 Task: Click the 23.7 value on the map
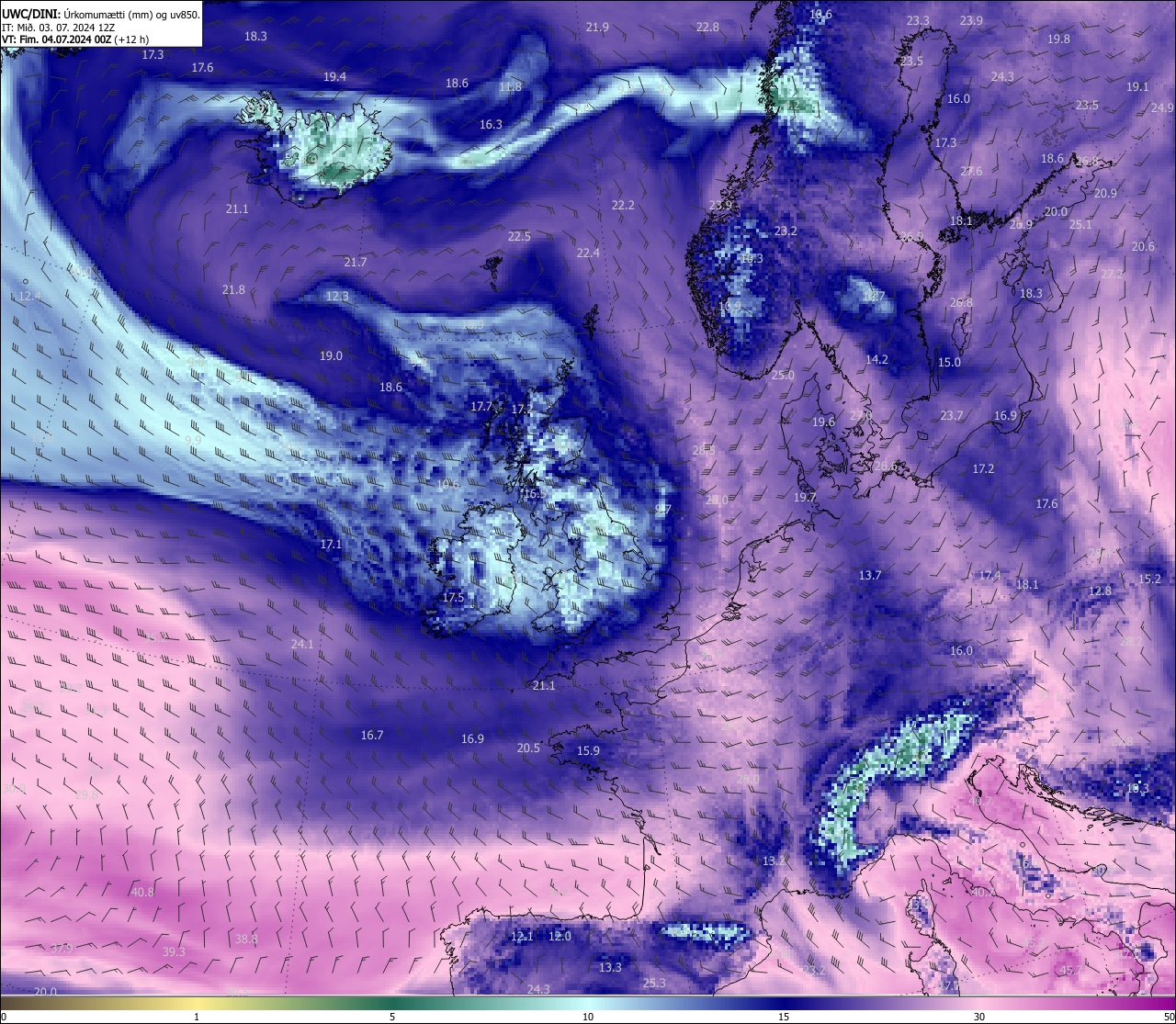click(952, 416)
